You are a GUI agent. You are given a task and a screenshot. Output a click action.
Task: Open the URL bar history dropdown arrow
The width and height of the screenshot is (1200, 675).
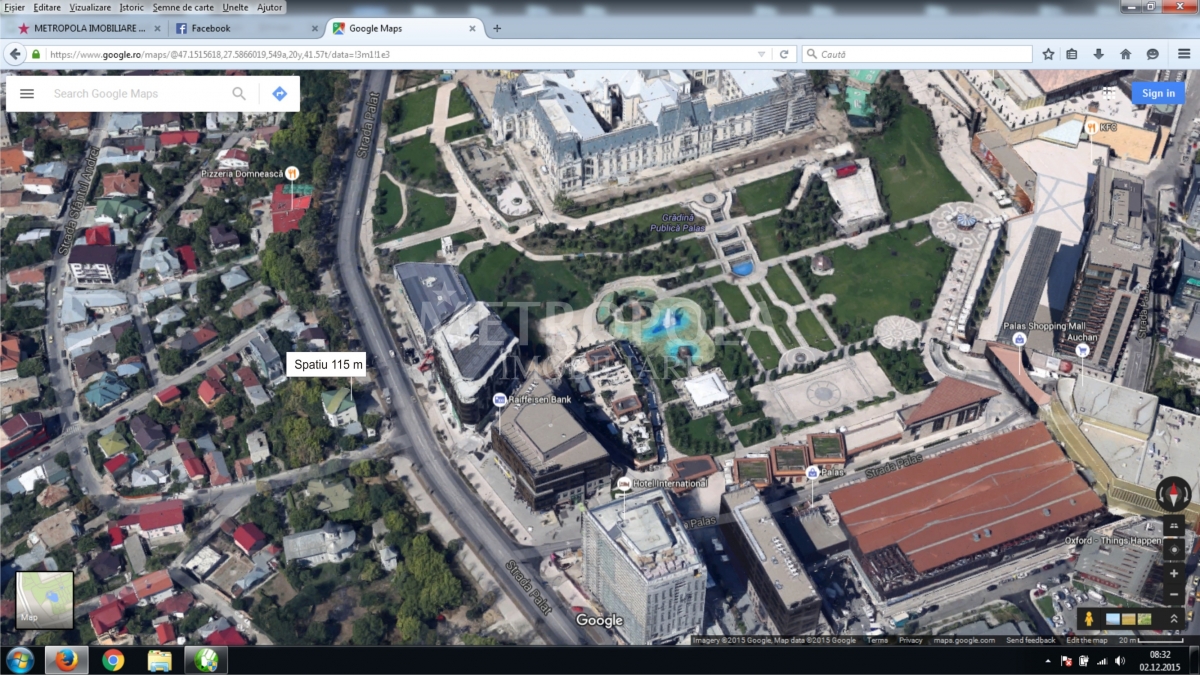point(762,54)
